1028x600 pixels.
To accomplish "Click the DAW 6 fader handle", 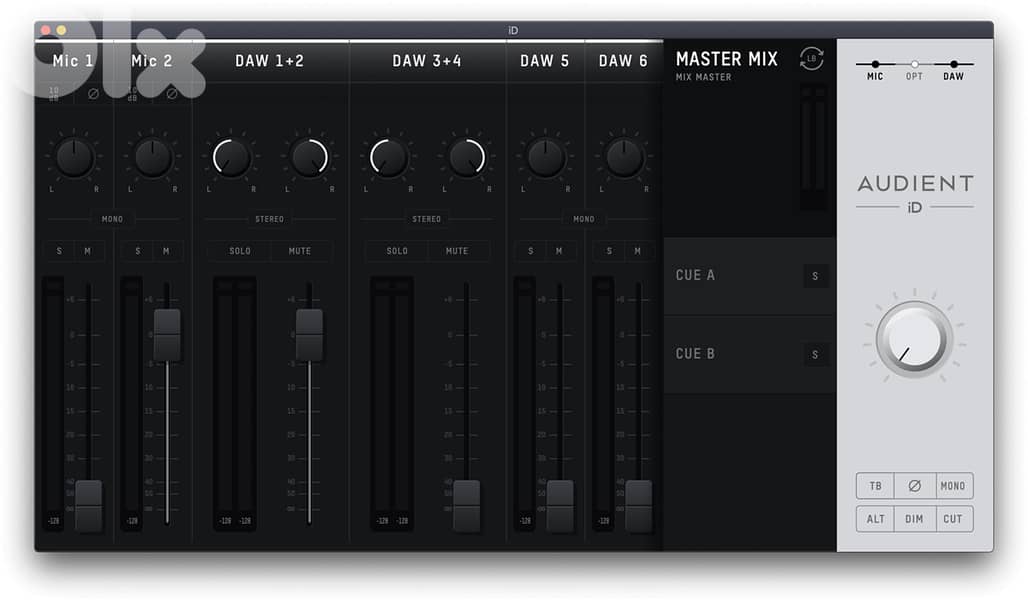I will pos(639,506).
